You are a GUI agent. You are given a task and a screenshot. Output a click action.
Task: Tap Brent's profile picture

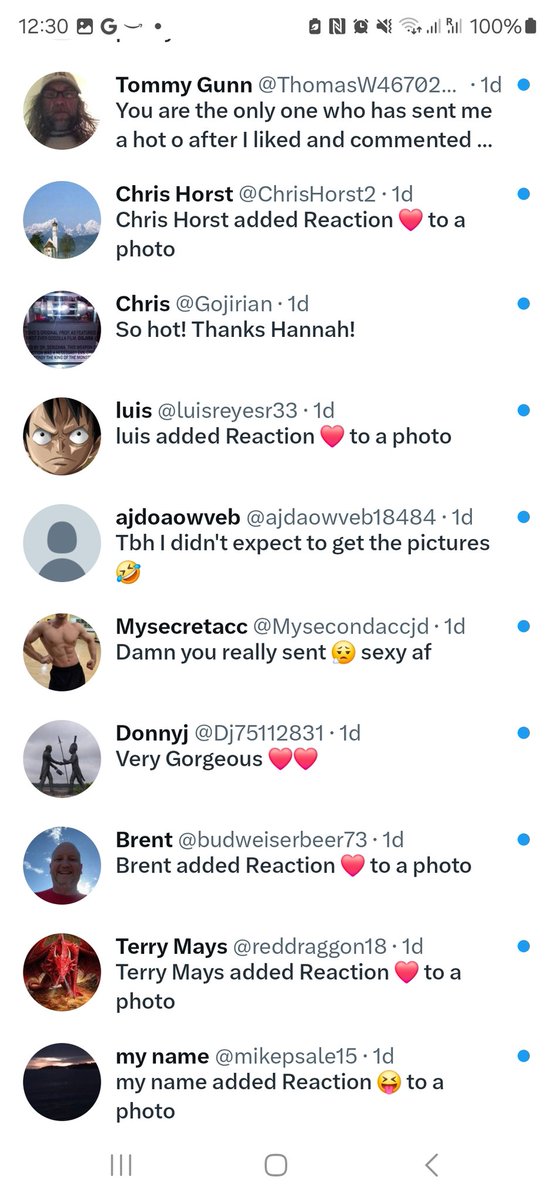click(62, 865)
